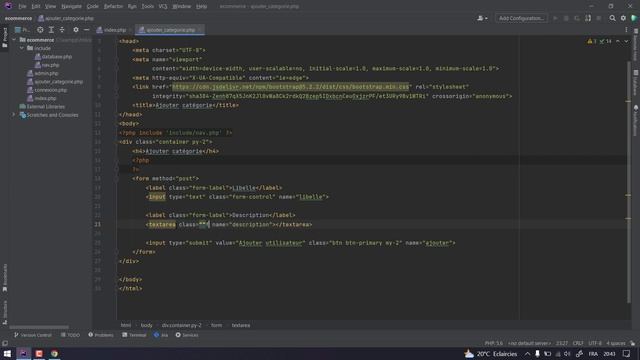Image resolution: width=640 pixels, height=360 pixels.
Task: Change the 4 spaces indent setting
Action: pos(616,343)
